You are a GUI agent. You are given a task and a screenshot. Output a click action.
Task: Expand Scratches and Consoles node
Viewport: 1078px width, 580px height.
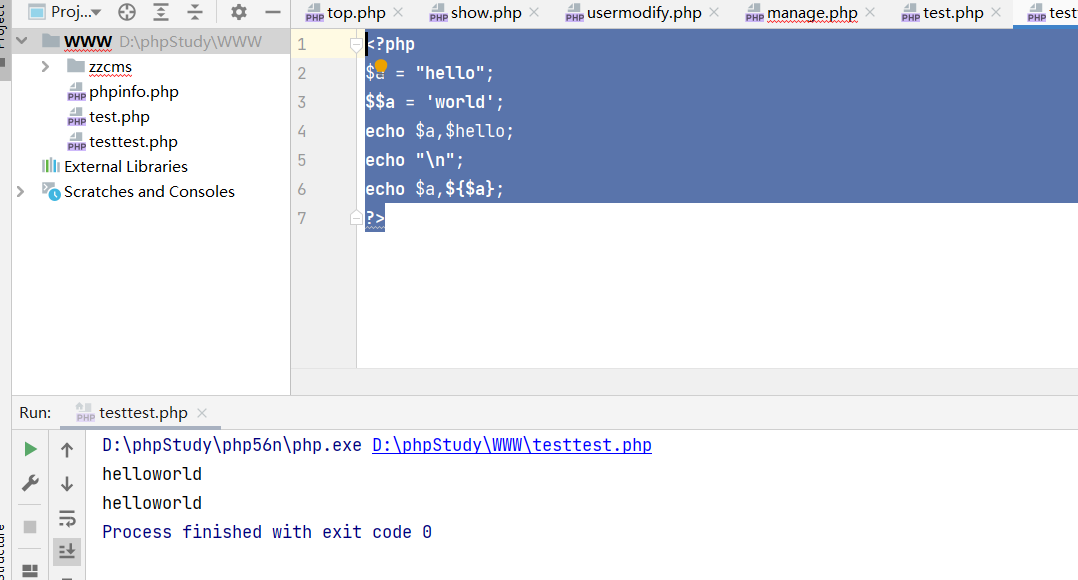tap(21, 191)
